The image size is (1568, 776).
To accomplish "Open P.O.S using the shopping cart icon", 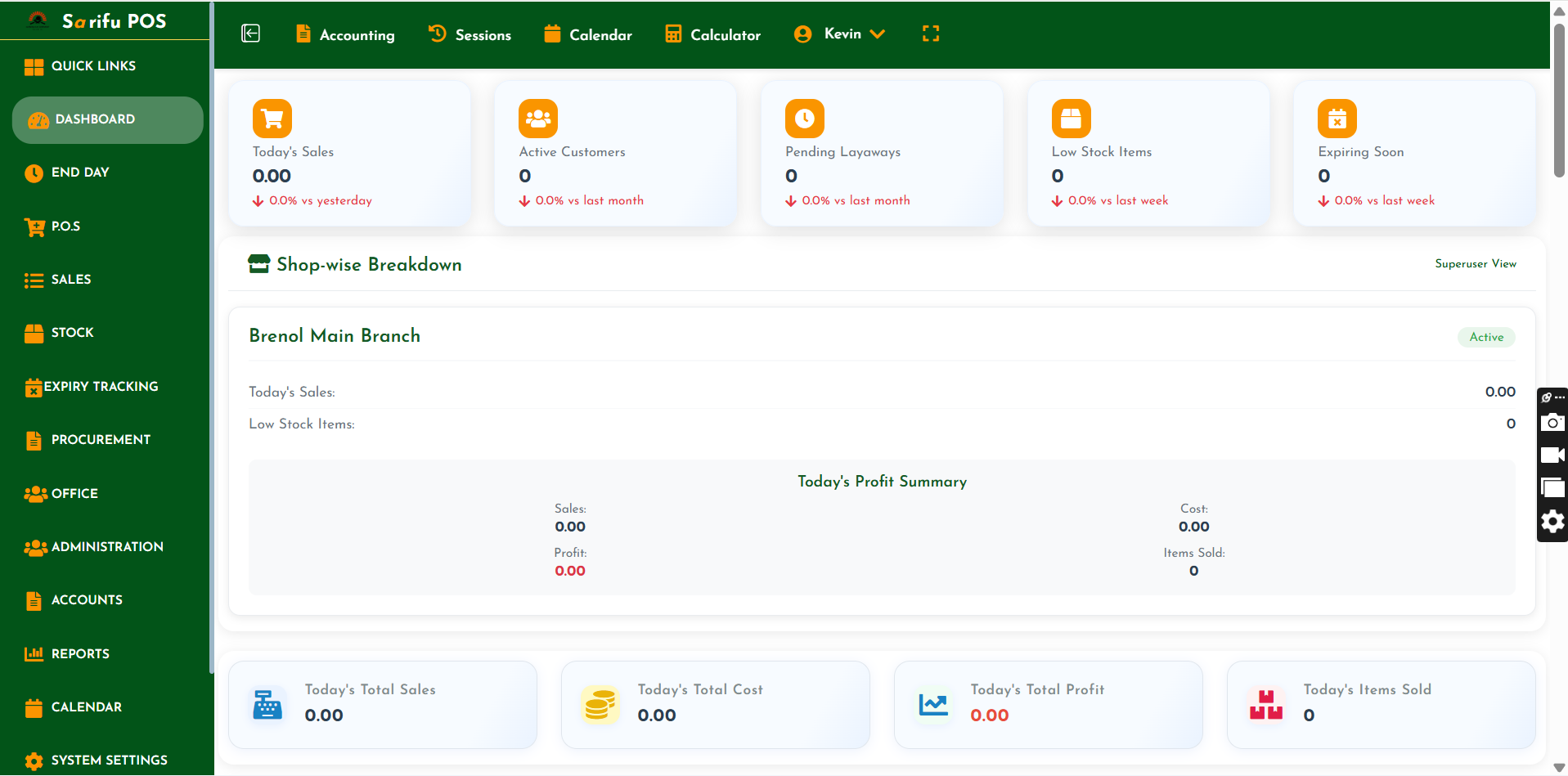I will click(34, 227).
